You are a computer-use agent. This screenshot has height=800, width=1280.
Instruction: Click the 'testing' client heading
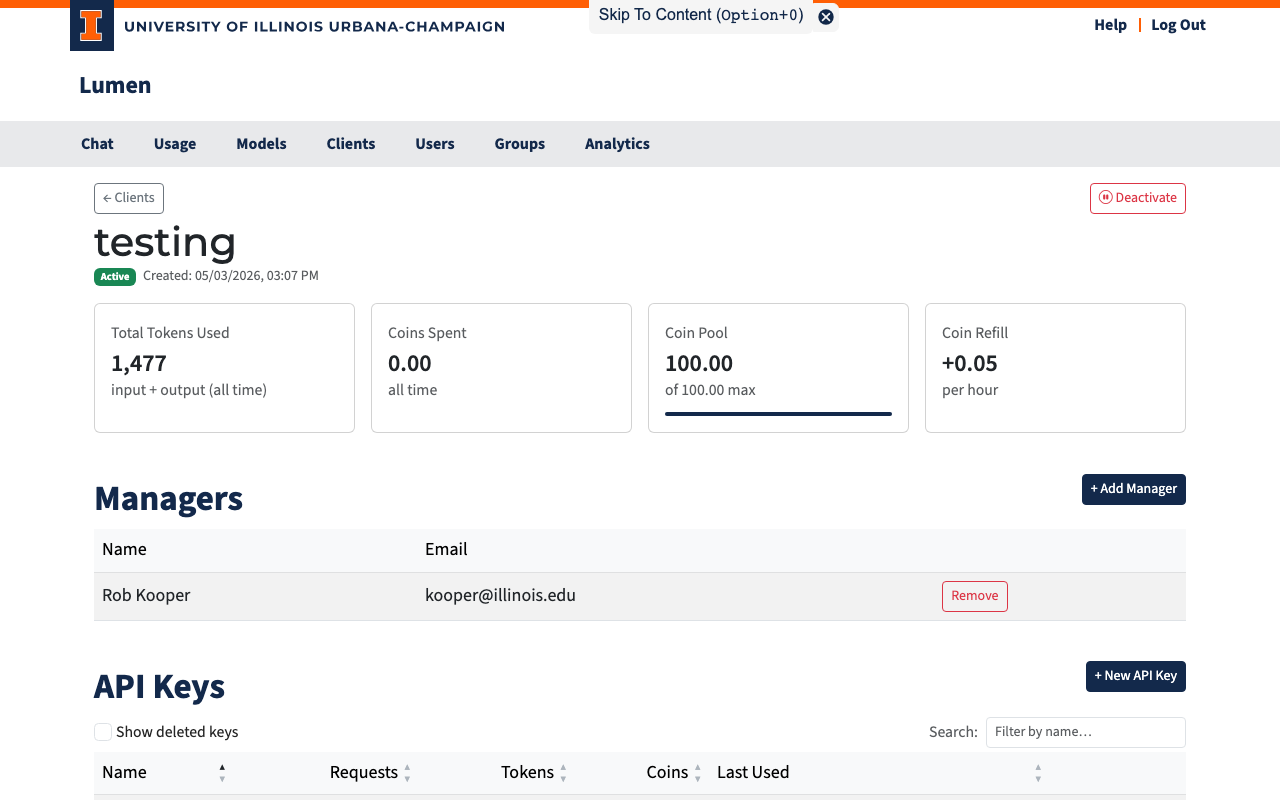(x=165, y=242)
